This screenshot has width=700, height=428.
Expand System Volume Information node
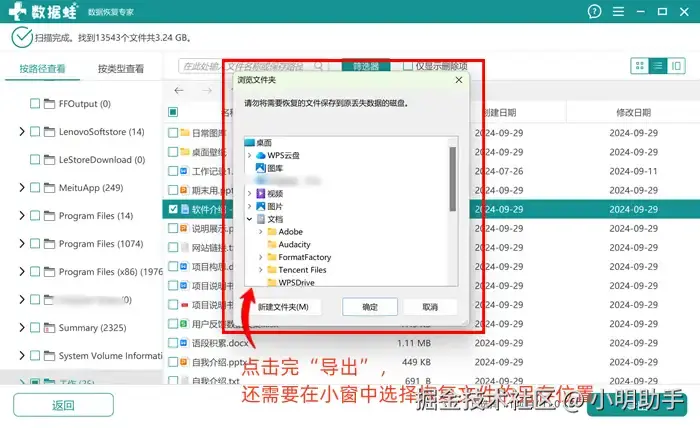click(x=21, y=356)
